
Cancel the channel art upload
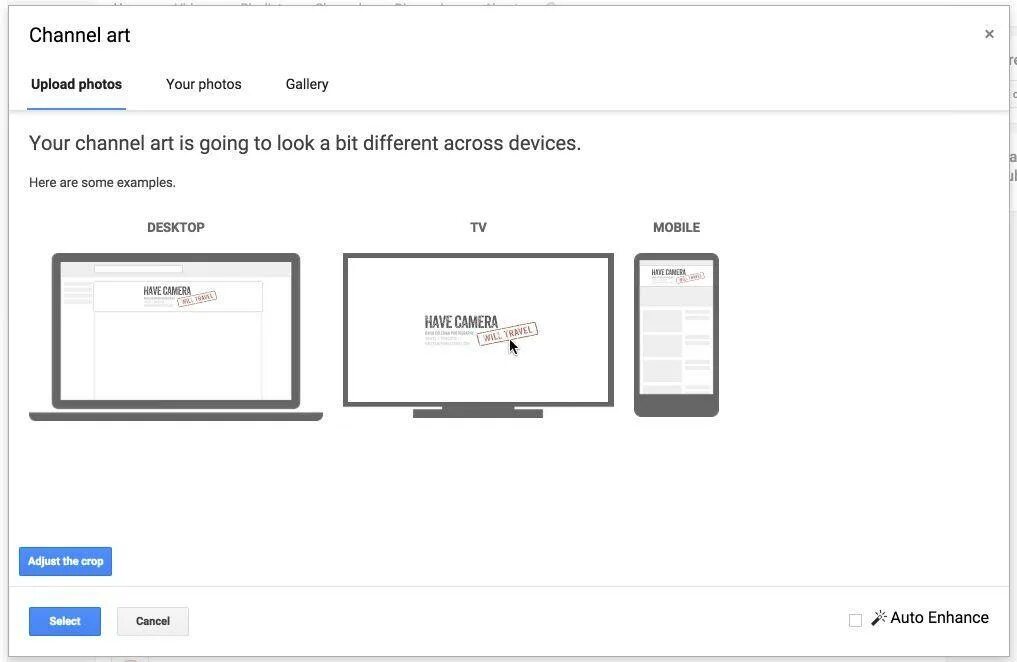(x=153, y=621)
